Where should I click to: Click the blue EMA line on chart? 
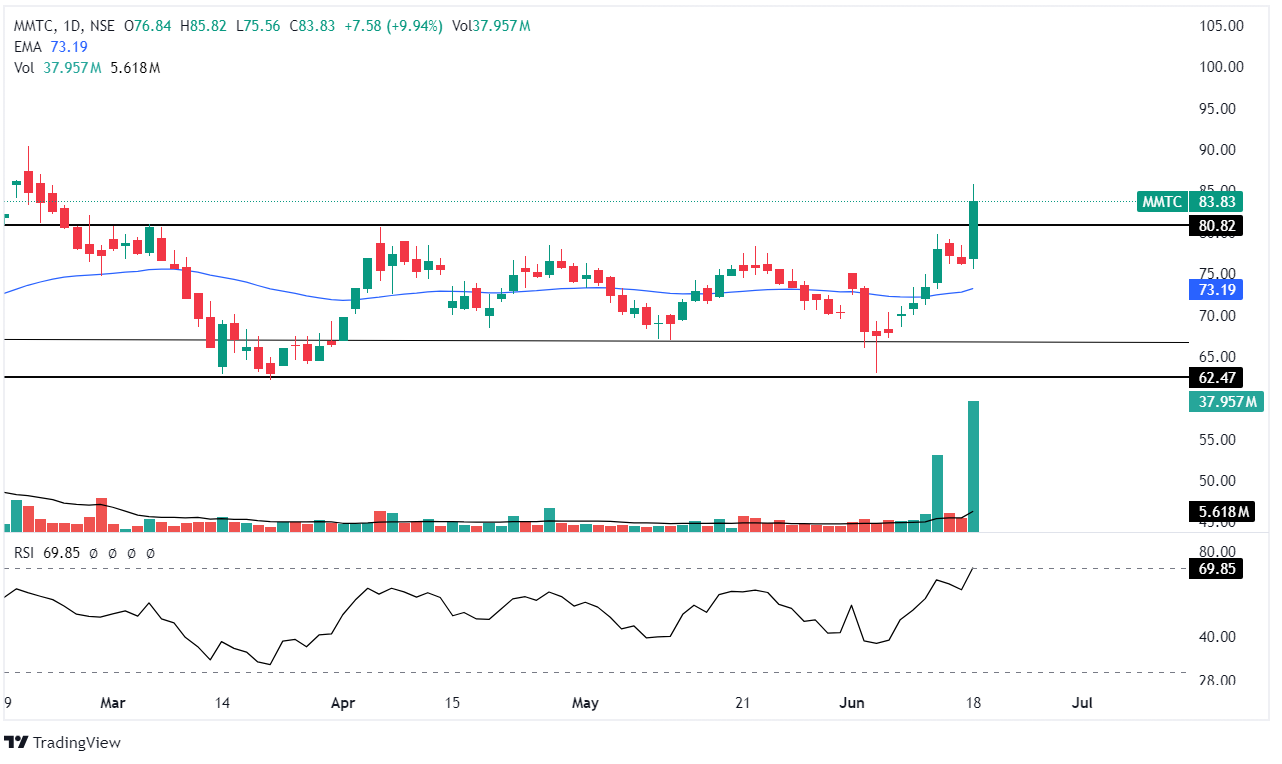[400, 295]
